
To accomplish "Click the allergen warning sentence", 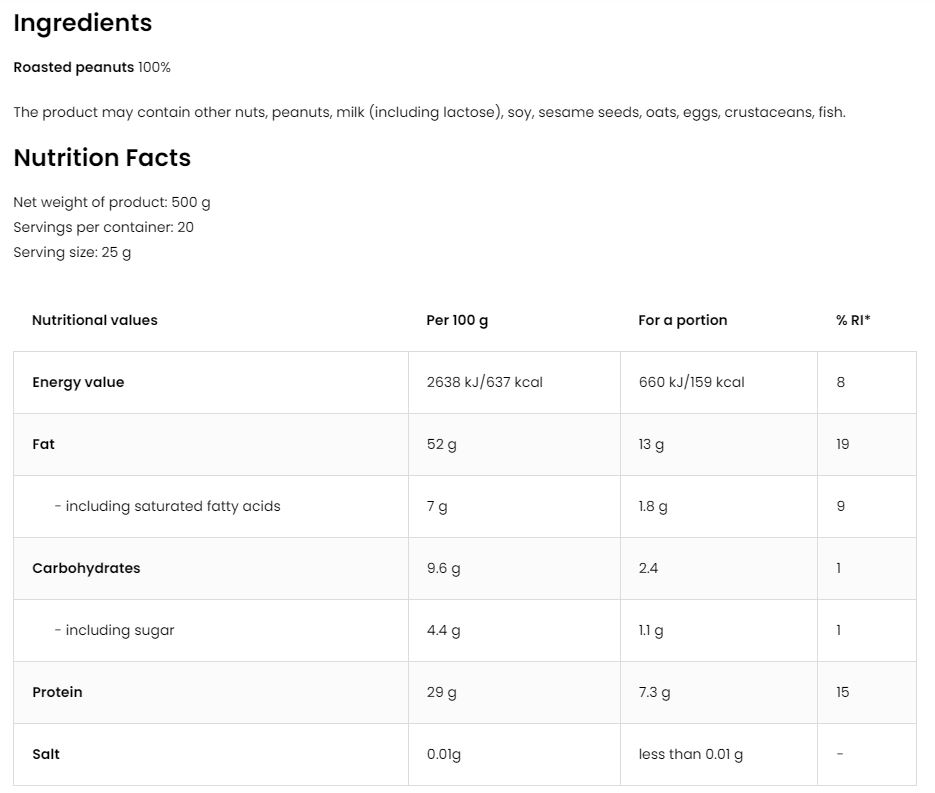I will point(429,112).
